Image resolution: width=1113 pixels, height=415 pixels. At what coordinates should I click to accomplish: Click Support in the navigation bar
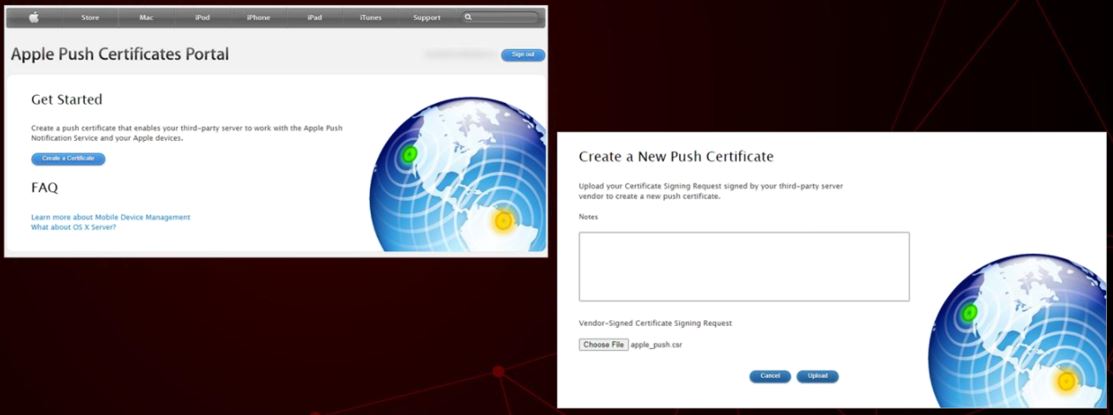coord(426,17)
